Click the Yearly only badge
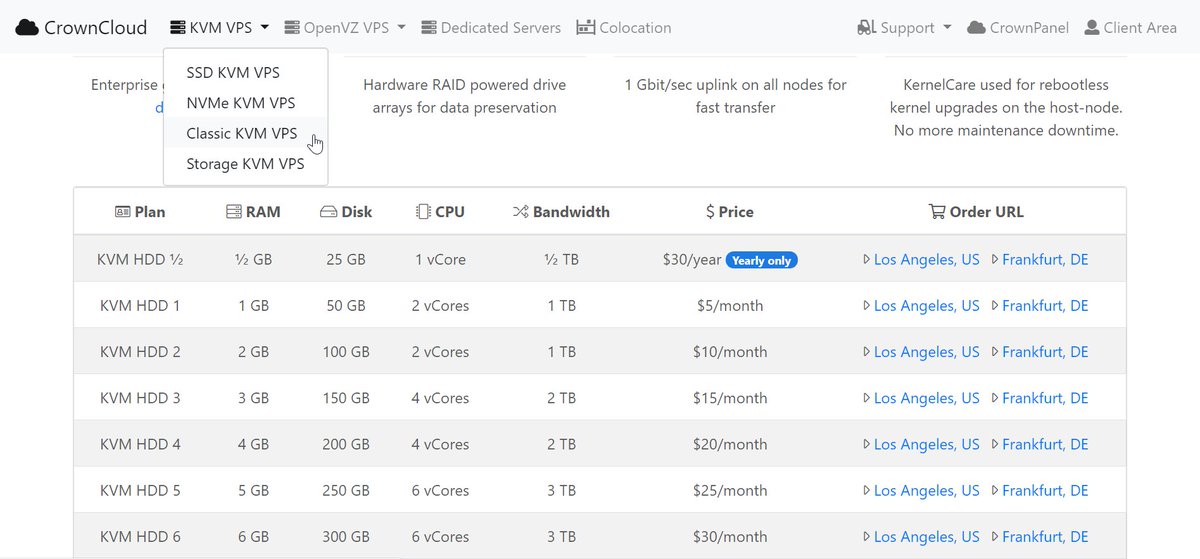 [762, 260]
